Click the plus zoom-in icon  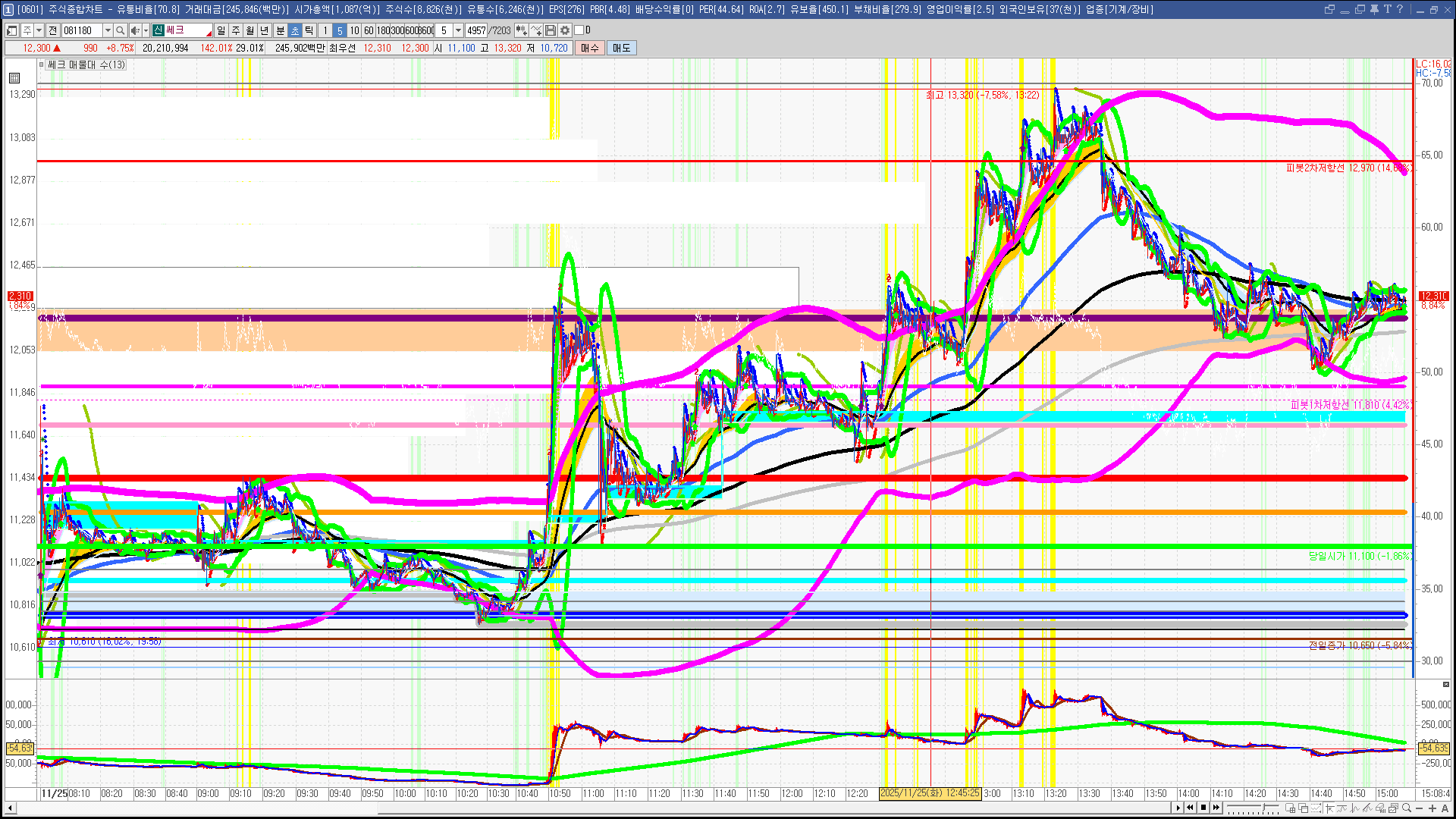click(x=1432, y=808)
